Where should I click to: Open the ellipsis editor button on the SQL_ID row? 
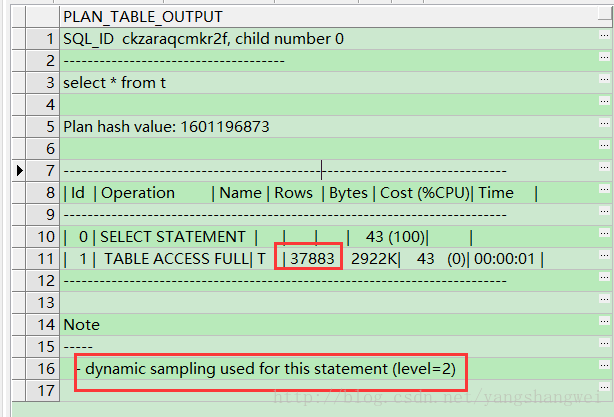[x=603, y=39]
